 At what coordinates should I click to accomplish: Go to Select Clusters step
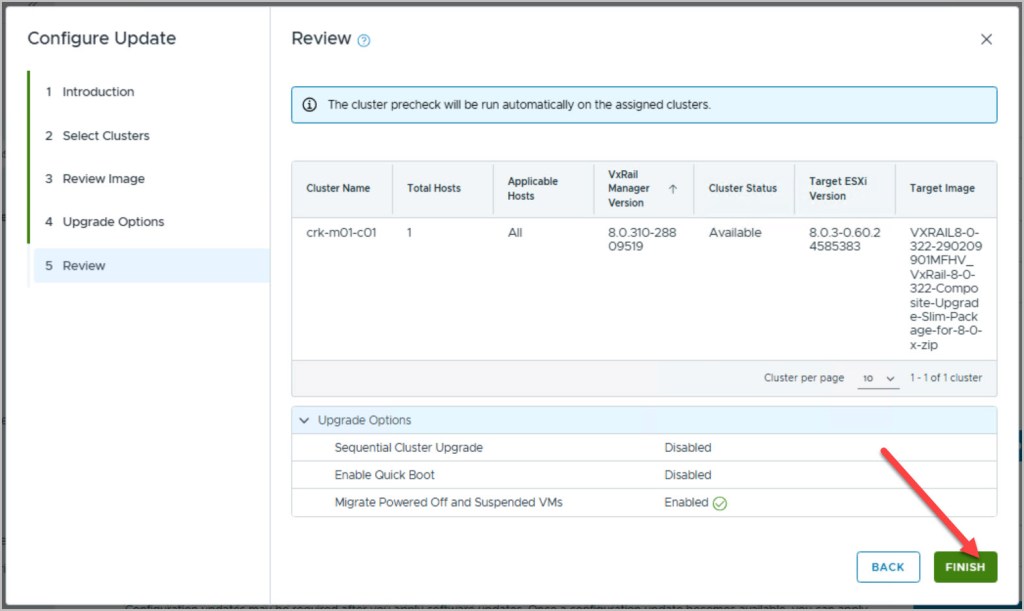pos(105,136)
